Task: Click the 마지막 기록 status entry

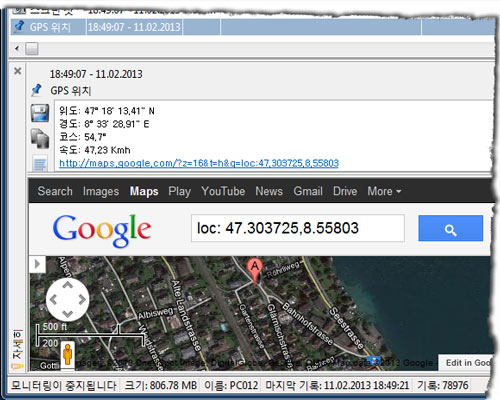Action: 337,386
